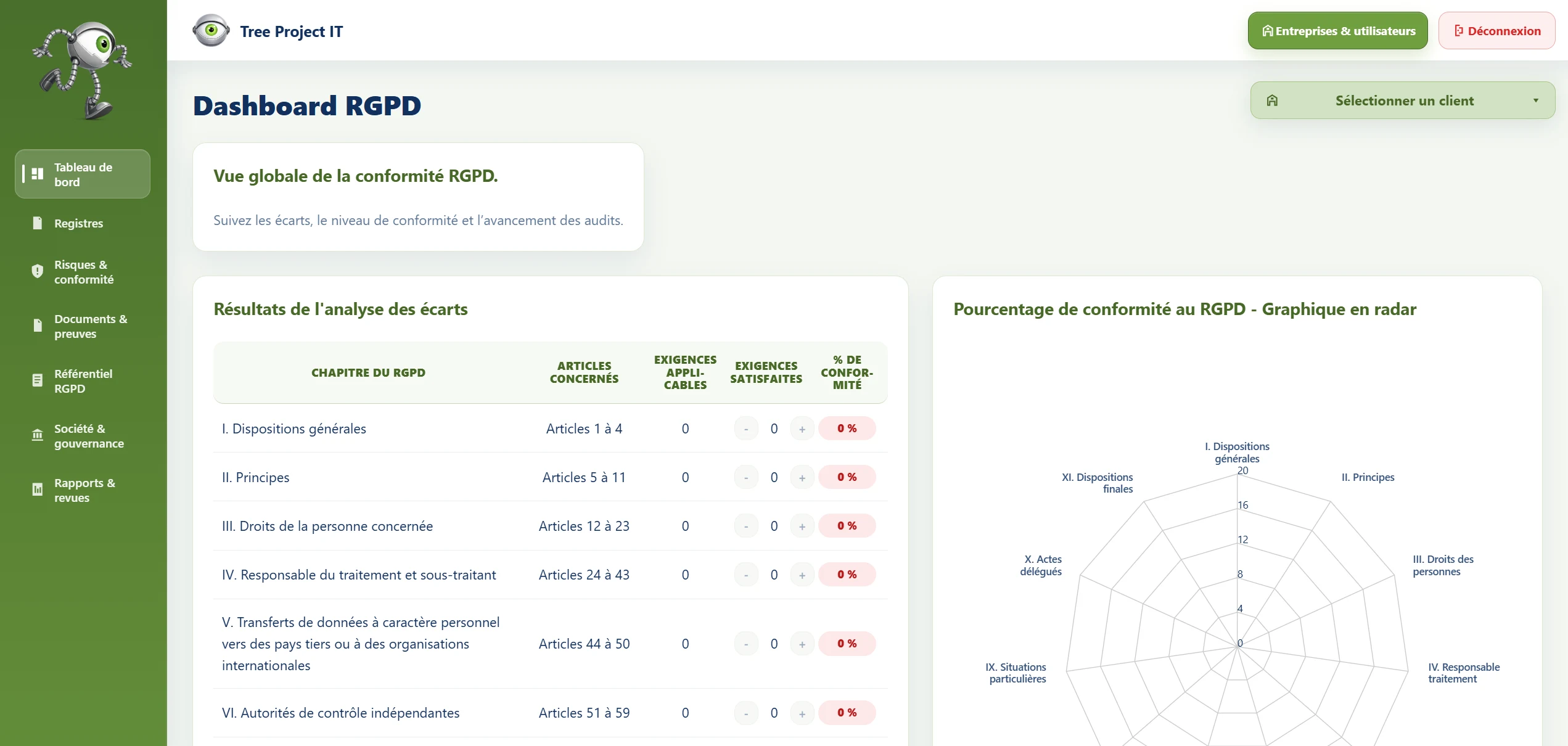The height and width of the screenshot is (746, 1568).
Task: Click radar label 'III. Droits des personnes'
Action: point(1443,565)
